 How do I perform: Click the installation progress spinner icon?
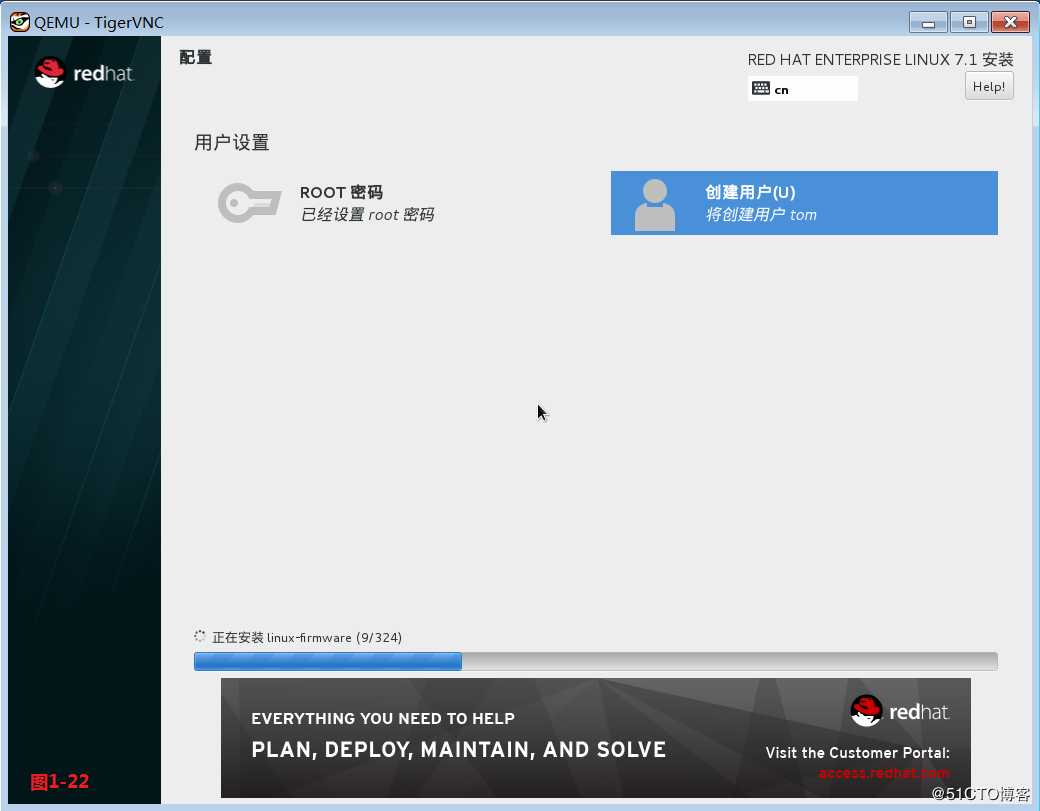tap(200, 637)
